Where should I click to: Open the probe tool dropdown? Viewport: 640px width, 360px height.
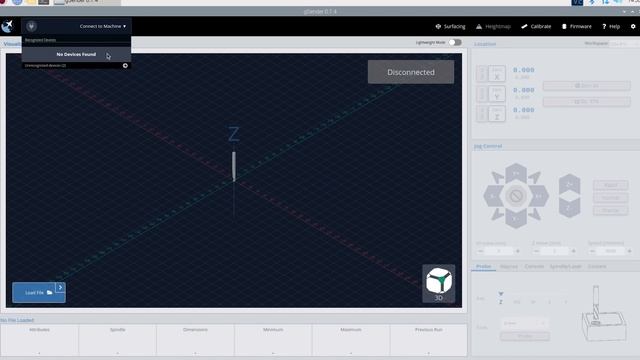point(524,323)
